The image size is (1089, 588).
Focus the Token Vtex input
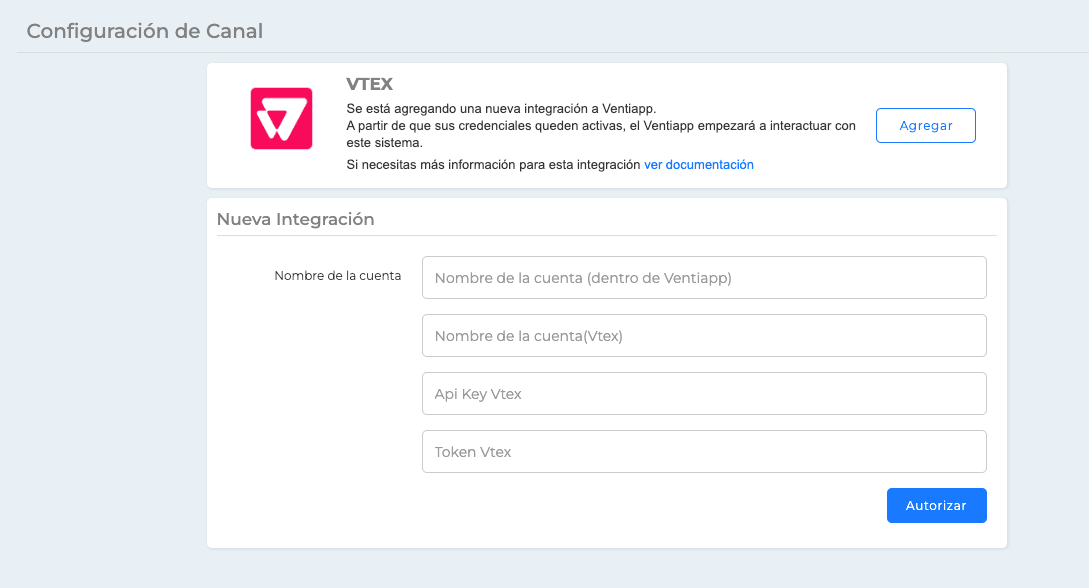tap(704, 452)
